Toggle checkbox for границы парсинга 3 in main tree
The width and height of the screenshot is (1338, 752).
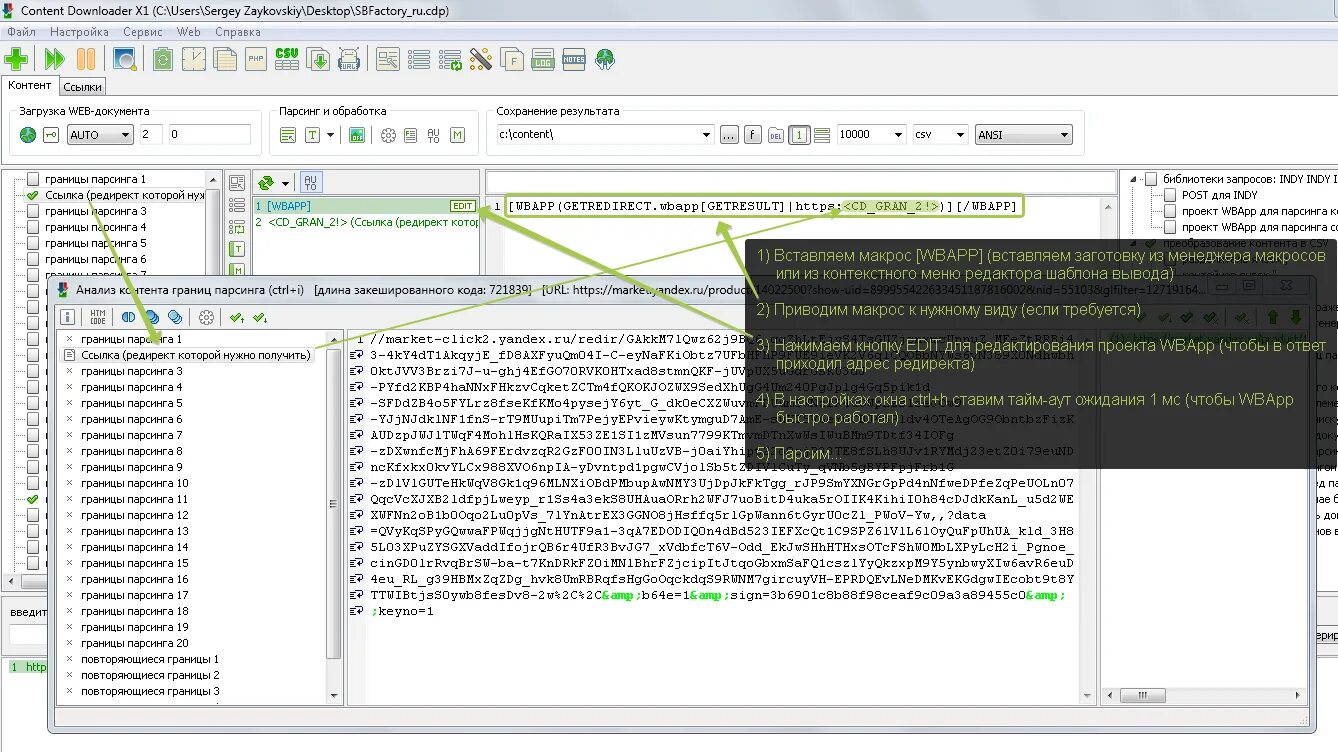tap(32, 211)
